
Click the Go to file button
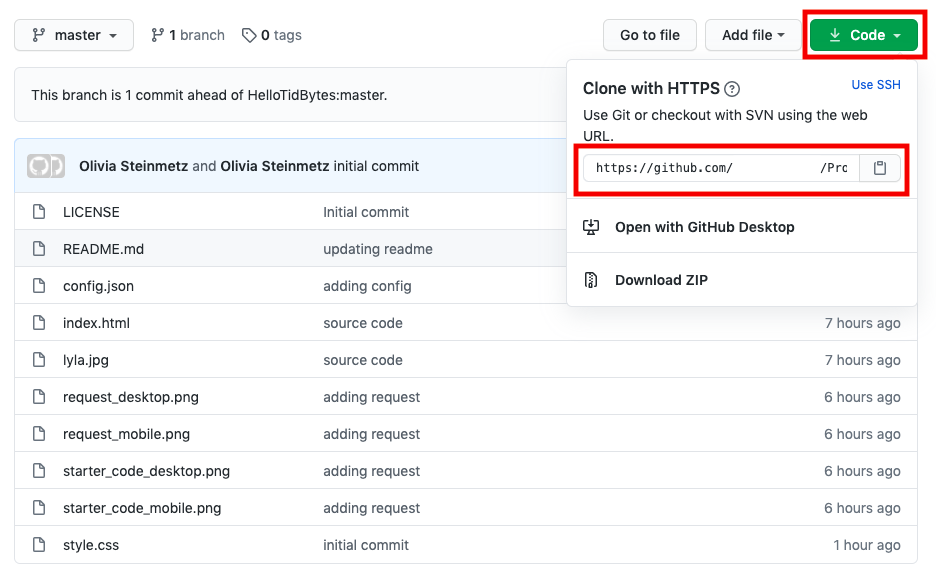point(649,34)
